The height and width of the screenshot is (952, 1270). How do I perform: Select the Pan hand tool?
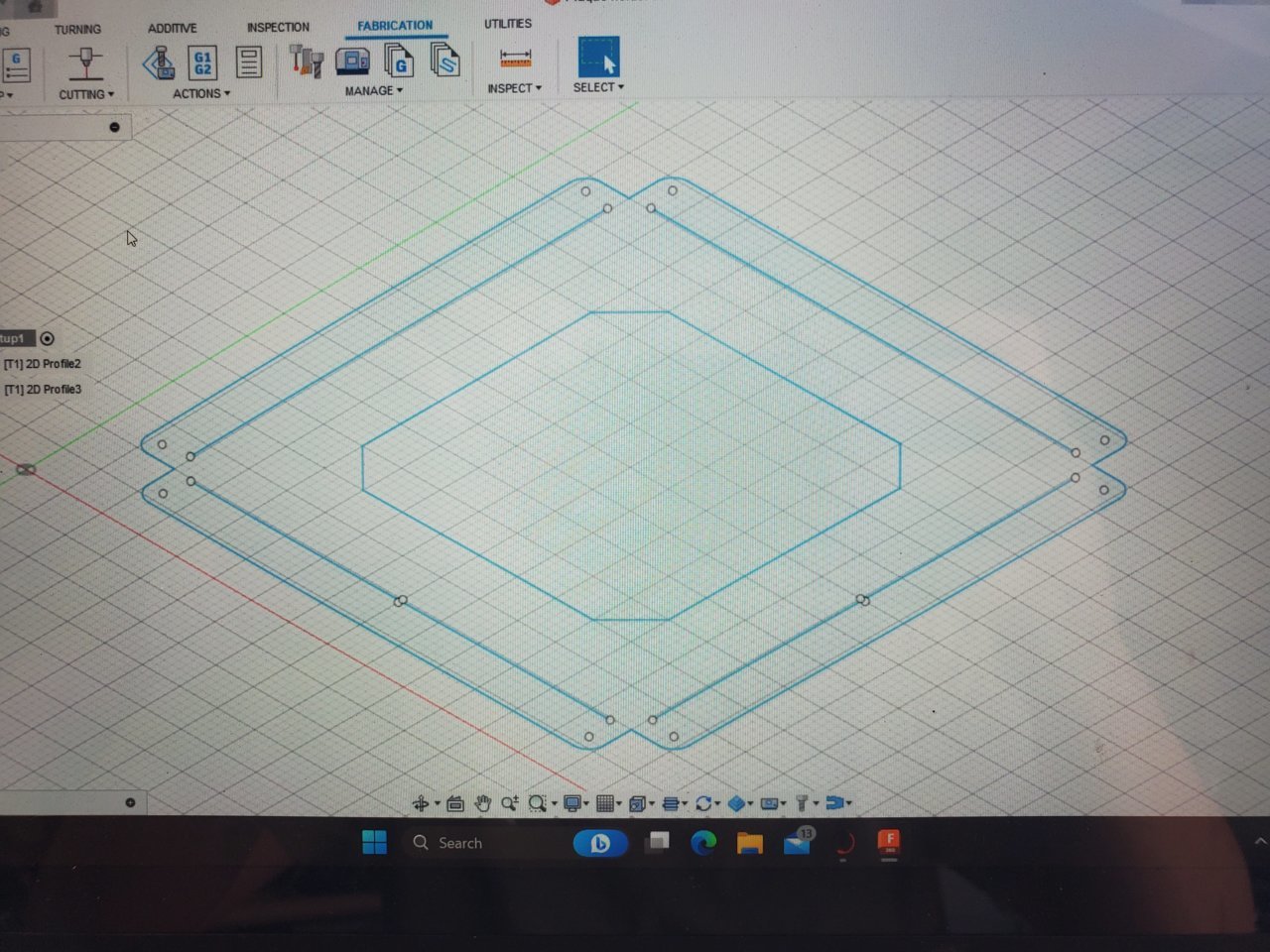482,803
